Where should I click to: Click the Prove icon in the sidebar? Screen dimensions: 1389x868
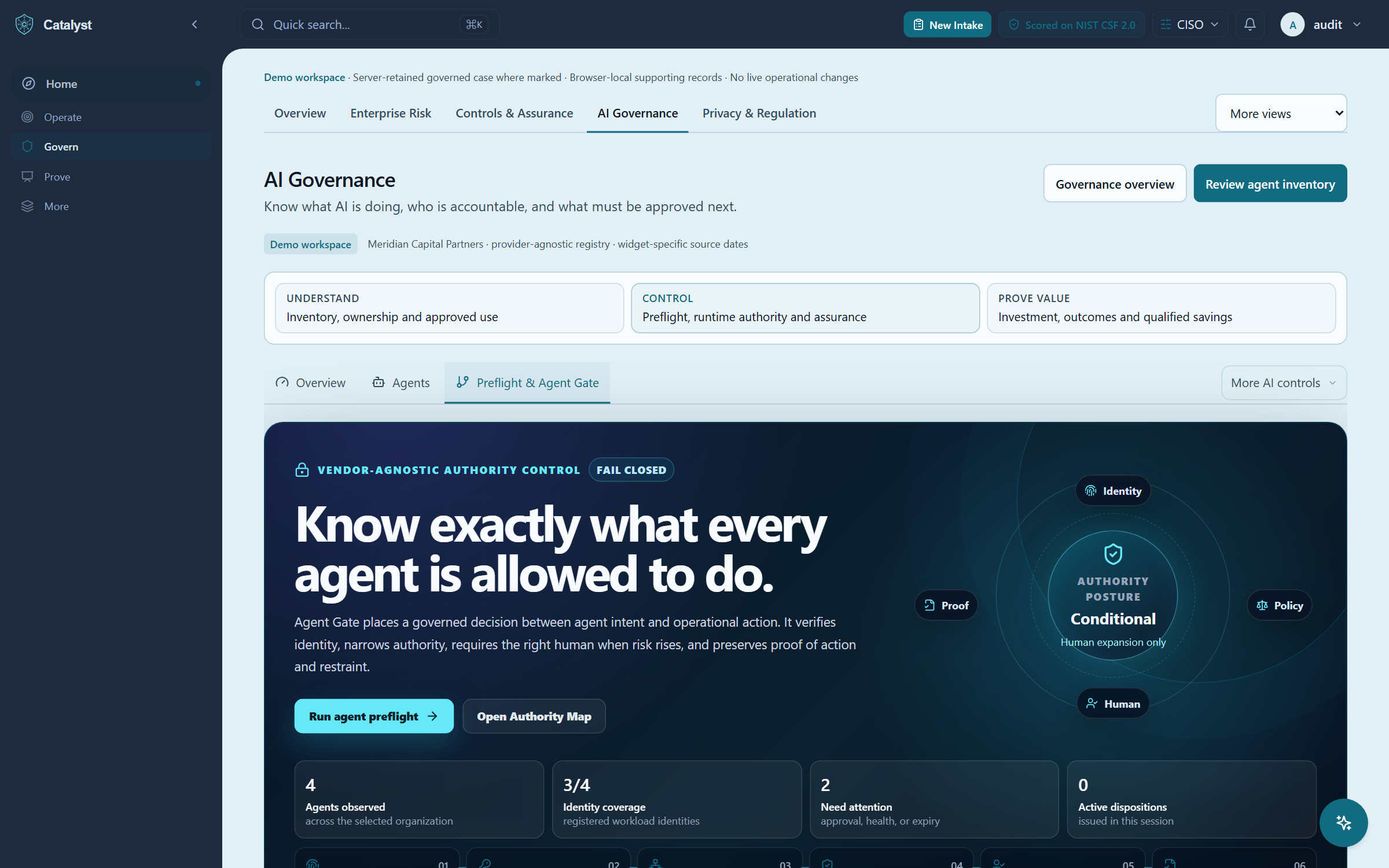pyautogui.click(x=27, y=176)
